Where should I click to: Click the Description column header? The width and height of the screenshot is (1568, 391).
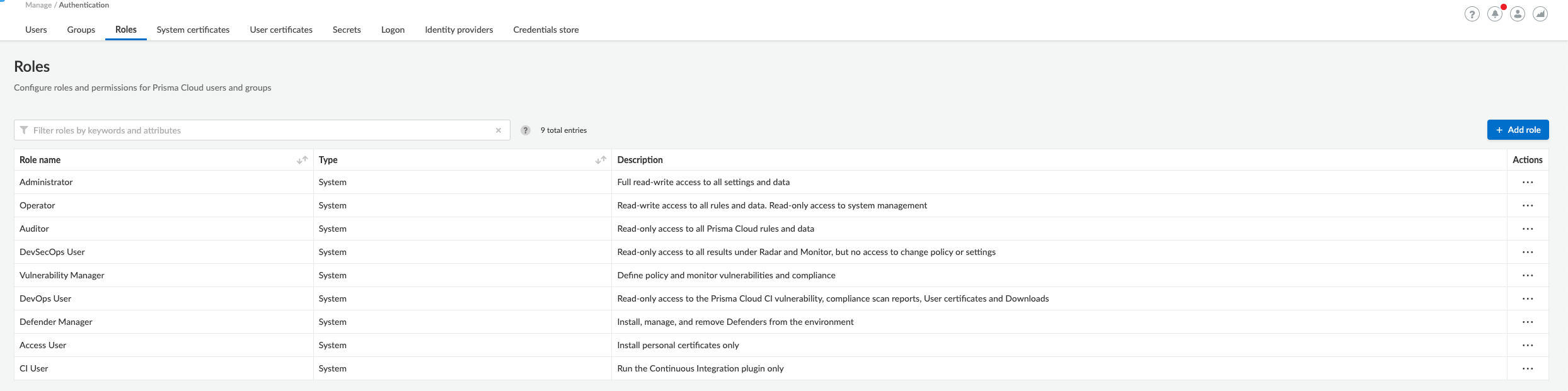click(640, 160)
